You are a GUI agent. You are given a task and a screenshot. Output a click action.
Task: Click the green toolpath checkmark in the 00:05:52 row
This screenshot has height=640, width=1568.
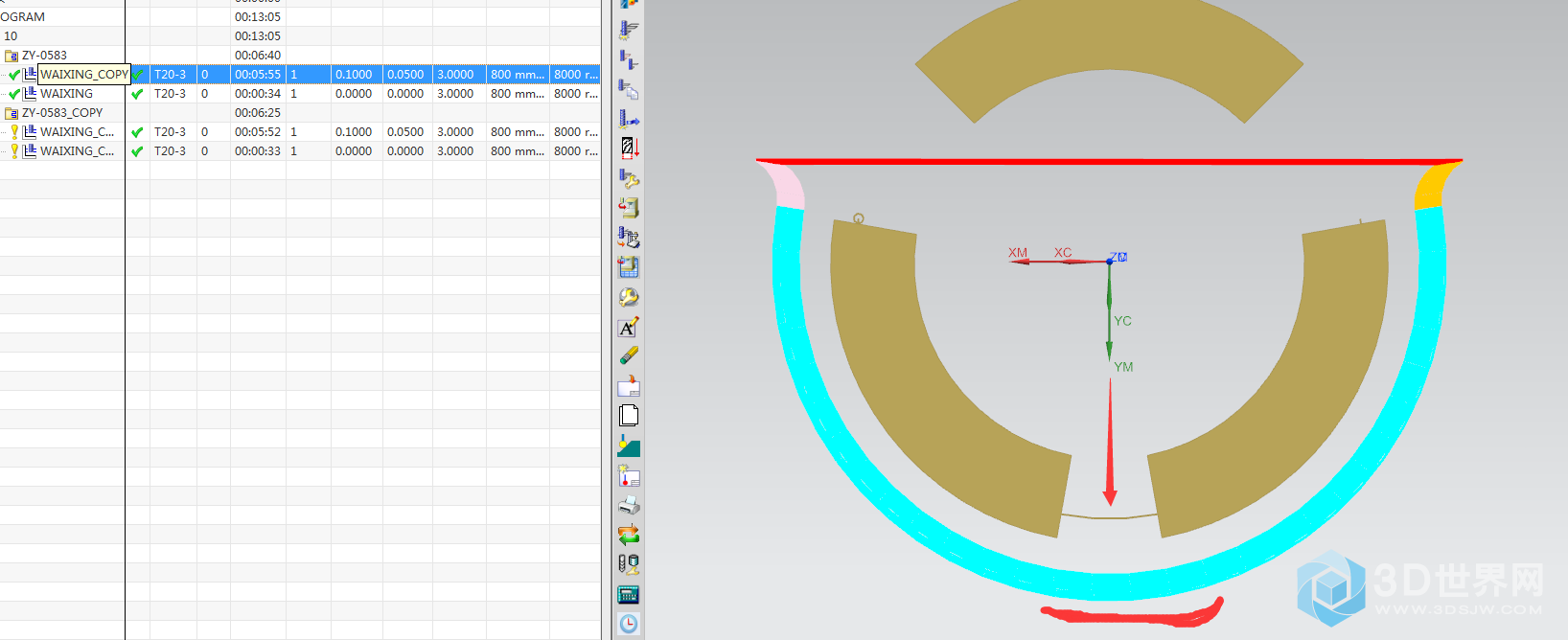click(x=137, y=132)
